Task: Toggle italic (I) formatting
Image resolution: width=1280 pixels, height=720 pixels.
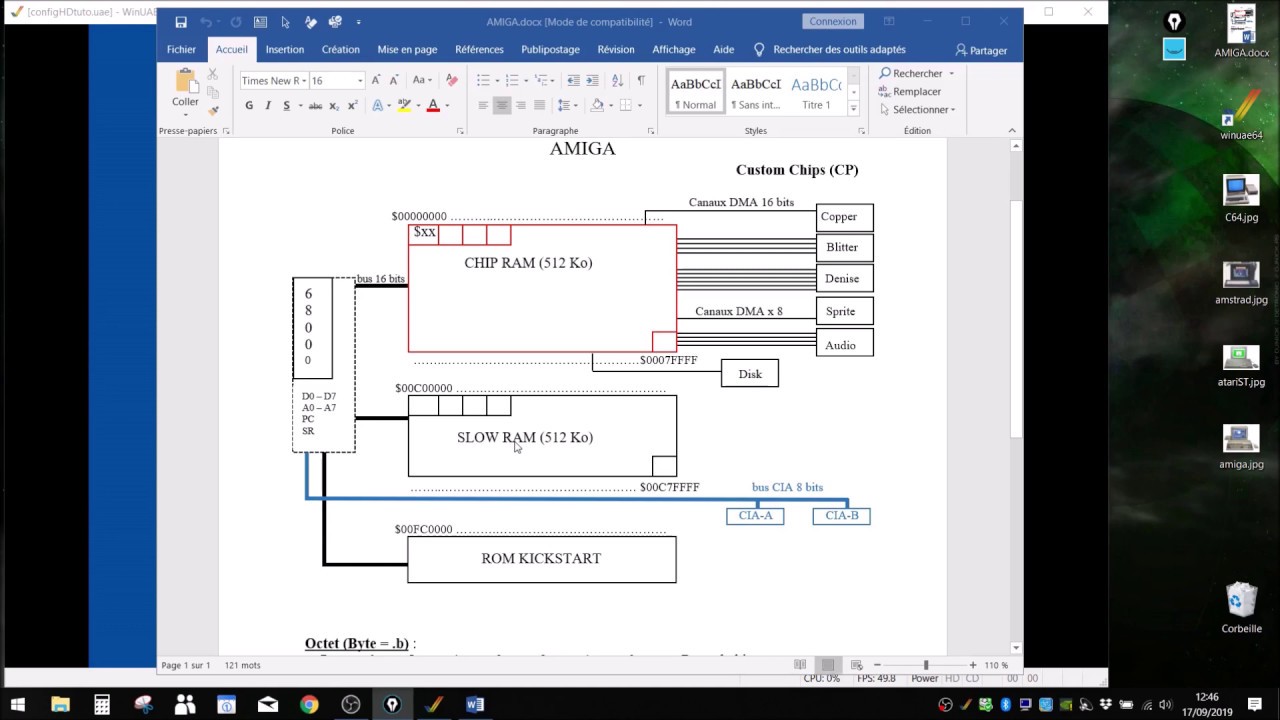Action: click(268, 105)
